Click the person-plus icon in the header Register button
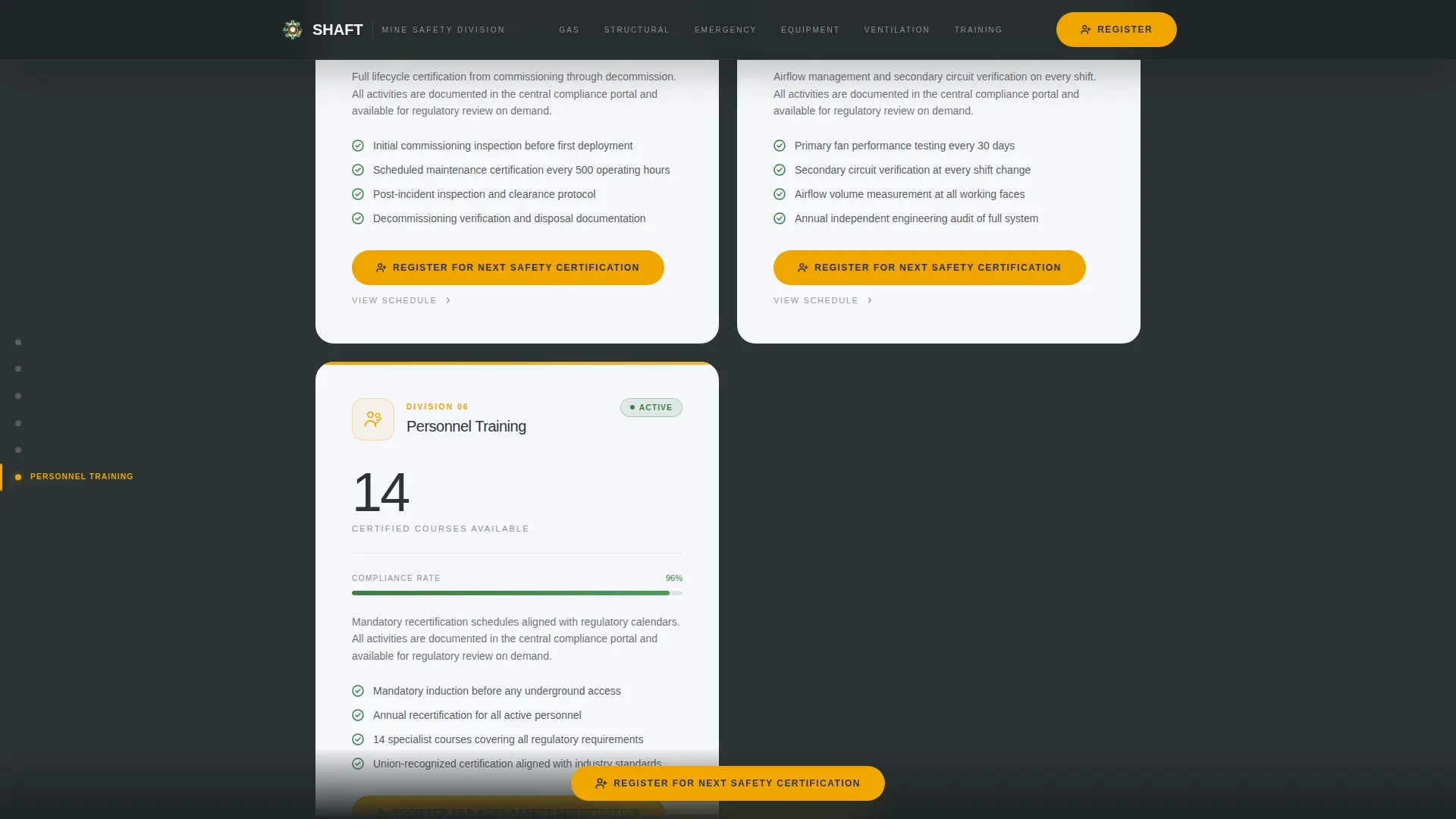 [x=1086, y=30]
